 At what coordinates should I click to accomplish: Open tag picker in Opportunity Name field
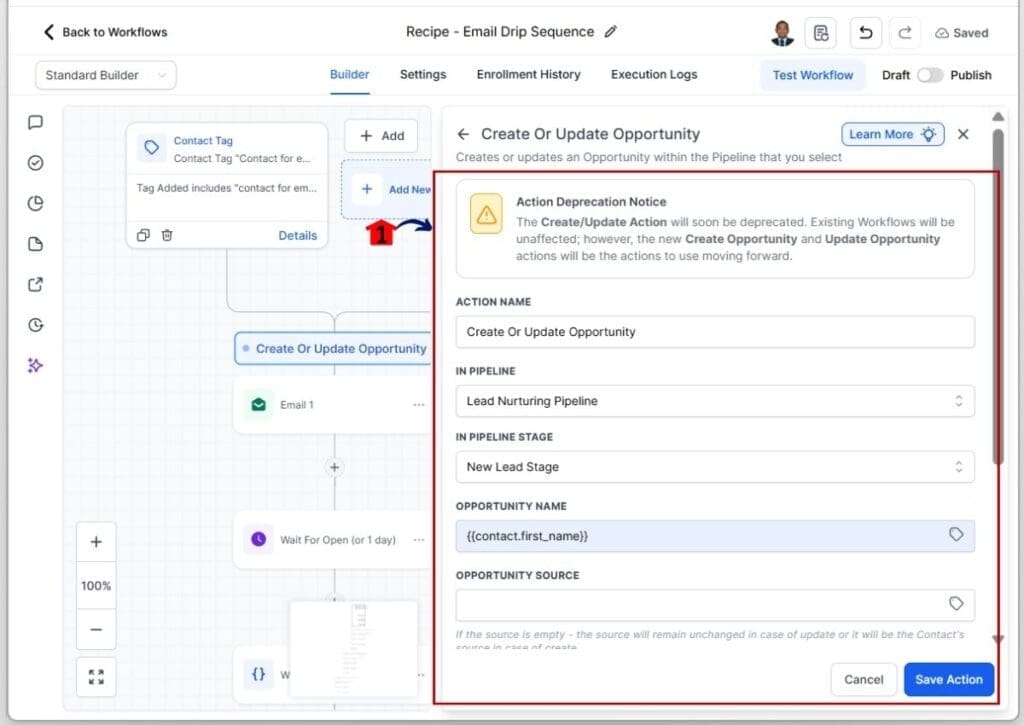(955, 535)
